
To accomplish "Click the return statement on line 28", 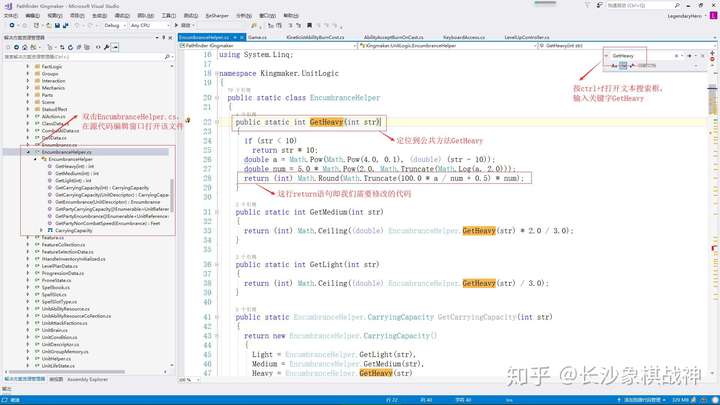I will pyautogui.click(x=384, y=178).
